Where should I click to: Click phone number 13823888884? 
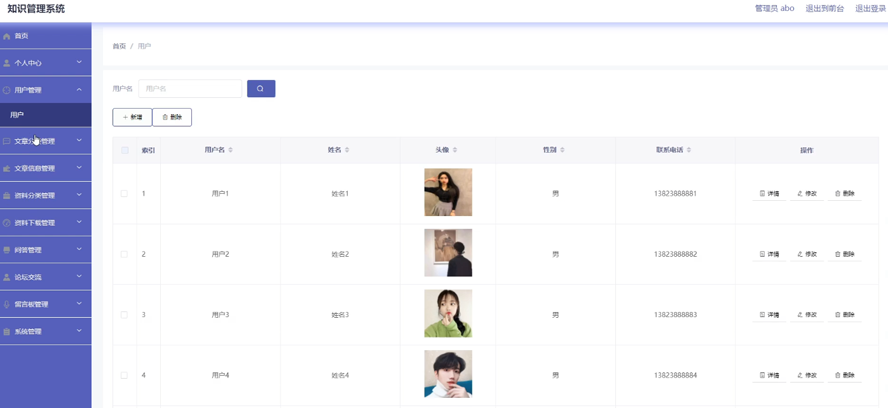coord(675,375)
